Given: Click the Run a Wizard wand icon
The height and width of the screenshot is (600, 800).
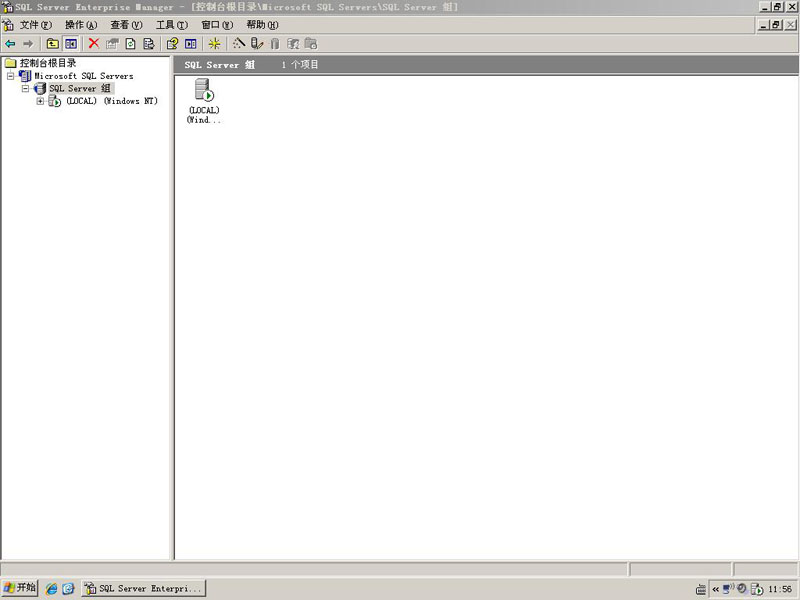Looking at the screenshot, I should tap(238, 43).
